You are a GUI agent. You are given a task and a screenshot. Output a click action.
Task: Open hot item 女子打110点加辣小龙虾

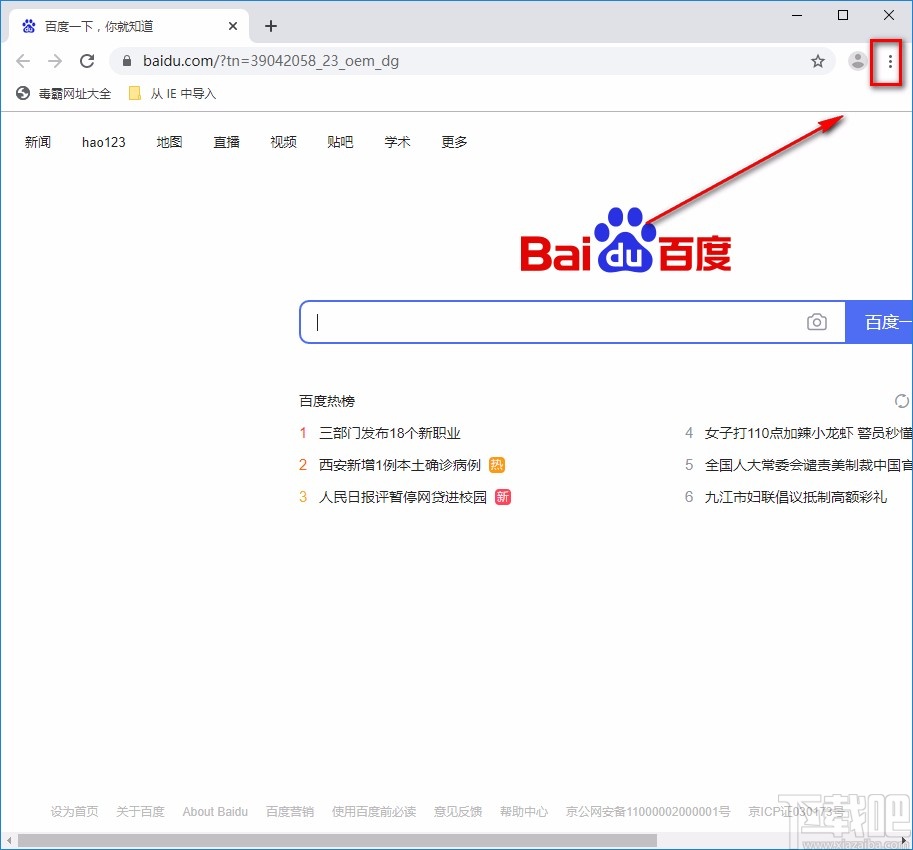click(808, 433)
